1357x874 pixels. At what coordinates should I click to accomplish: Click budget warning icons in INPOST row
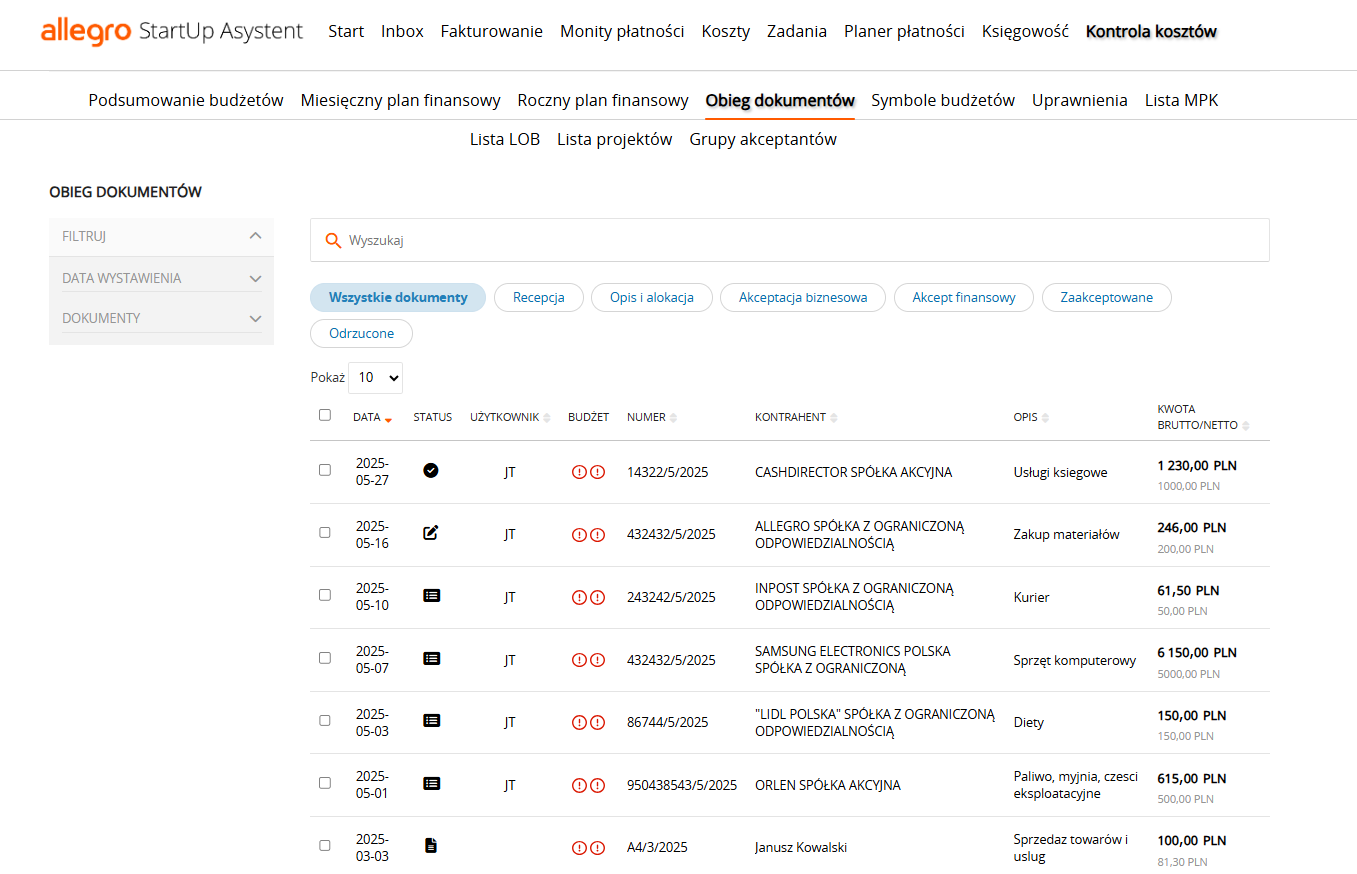click(x=588, y=597)
